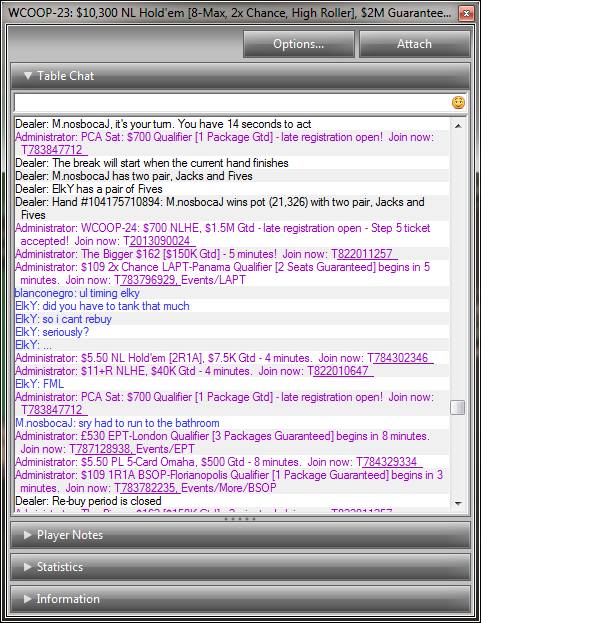Click 'M.nosbocaJ has two pair' dealer line
The image size is (600, 623).
[x=134, y=176]
